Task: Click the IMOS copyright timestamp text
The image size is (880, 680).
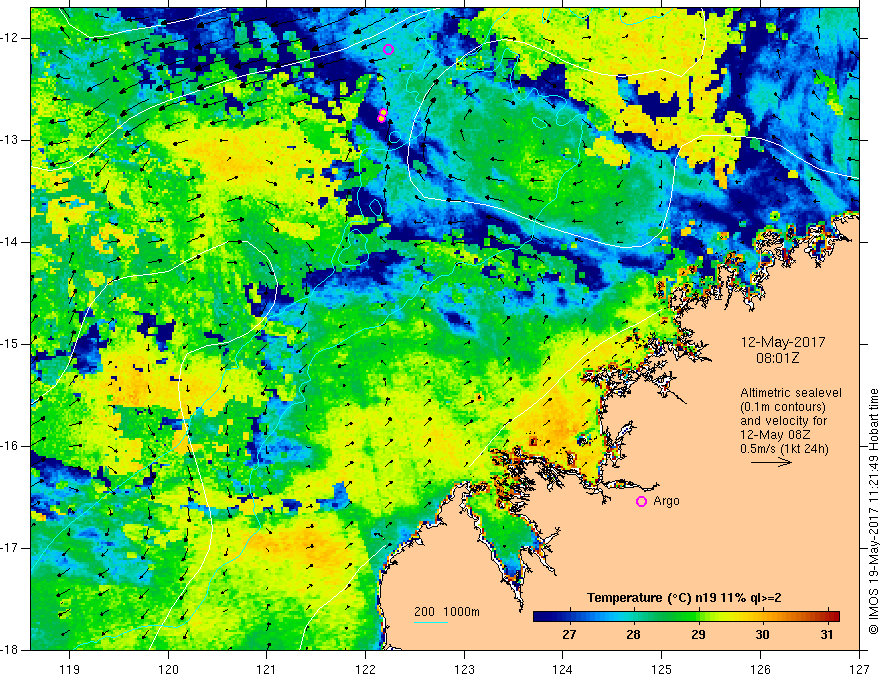Action: [873, 511]
